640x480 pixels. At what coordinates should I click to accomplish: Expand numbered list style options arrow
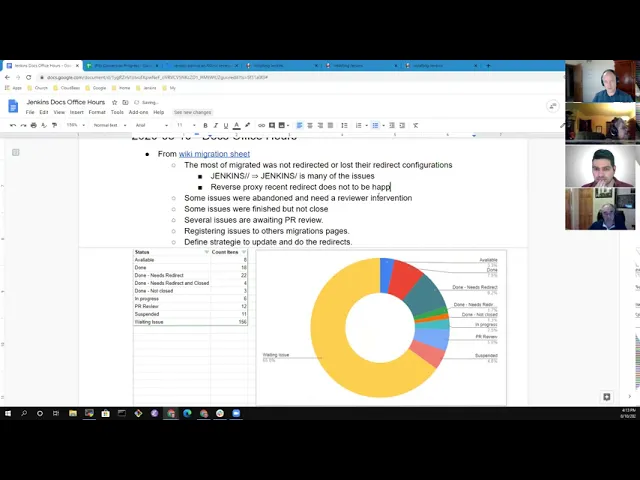[367, 126]
